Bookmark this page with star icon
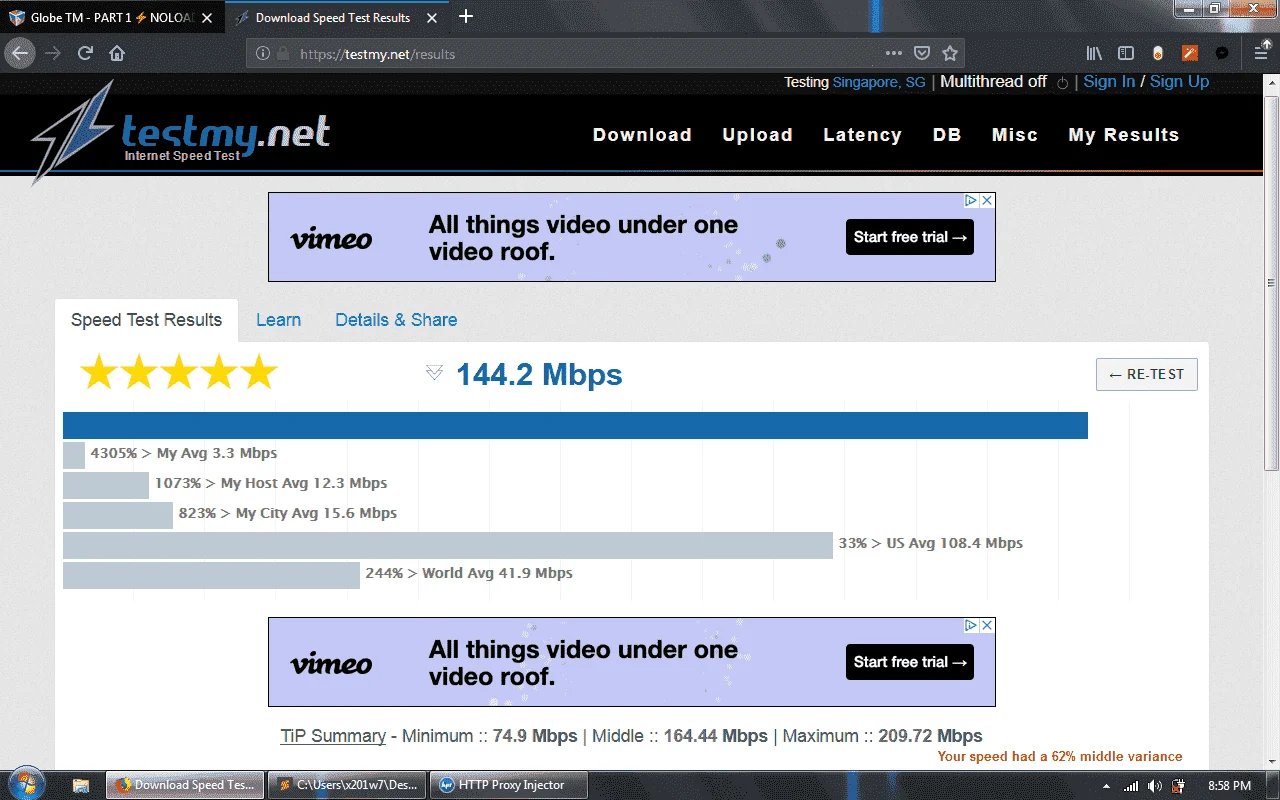This screenshot has height=800, width=1280. [950, 53]
